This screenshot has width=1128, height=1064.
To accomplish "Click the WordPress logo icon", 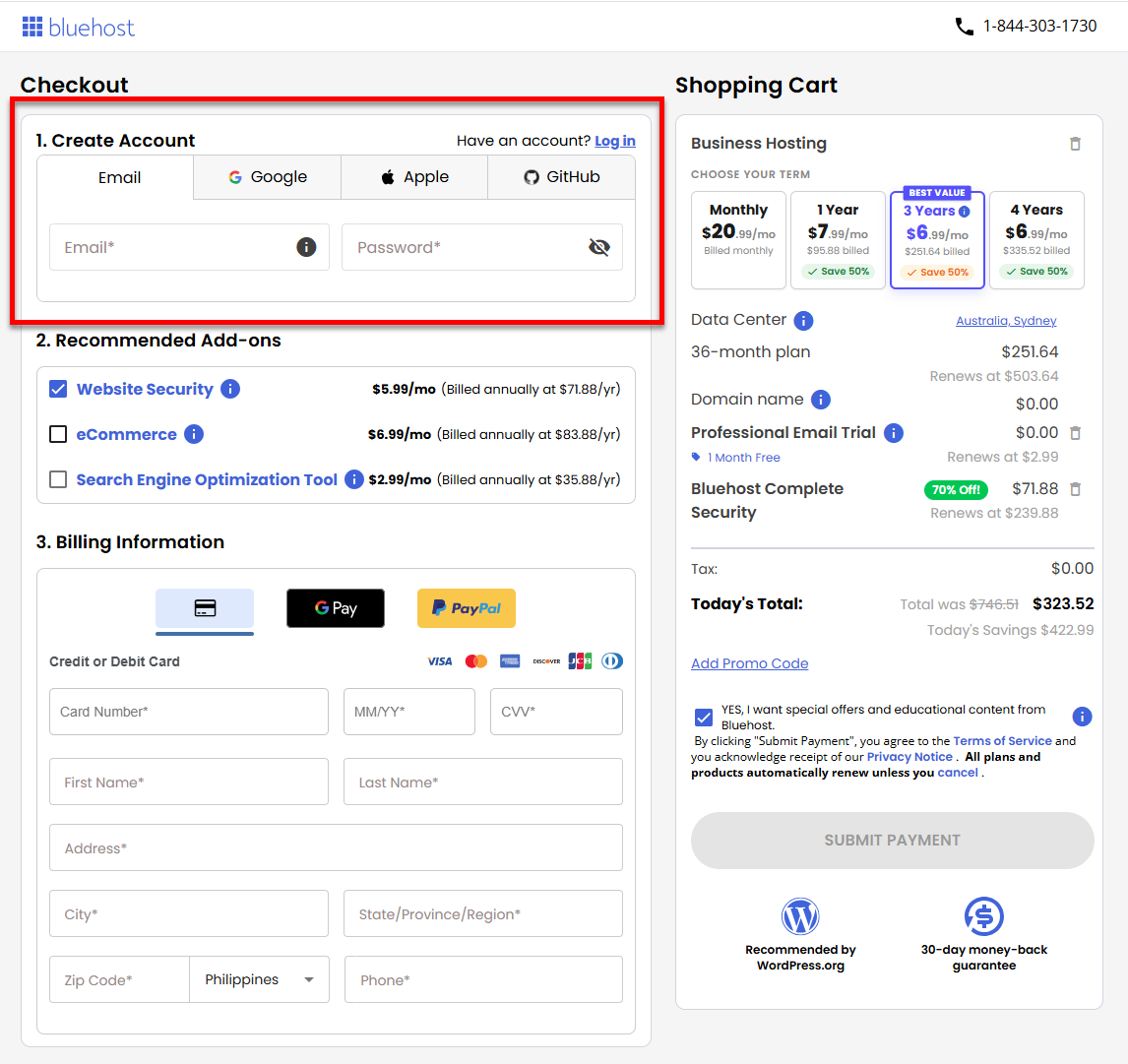I will pyautogui.click(x=800, y=916).
